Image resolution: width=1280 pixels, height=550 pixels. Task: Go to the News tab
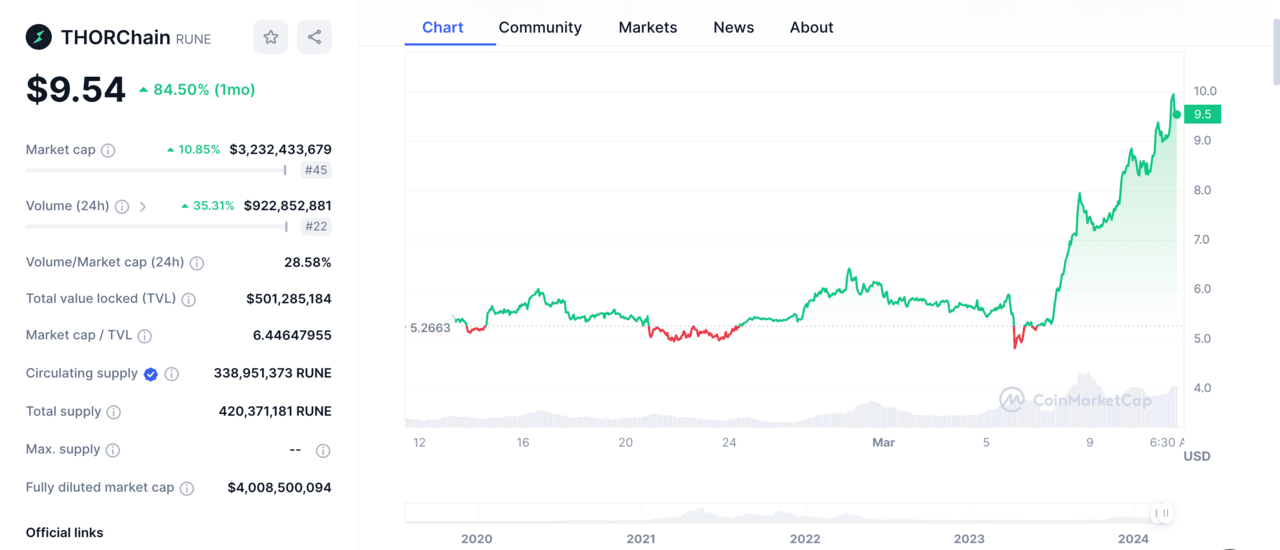(x=733, y=27)
